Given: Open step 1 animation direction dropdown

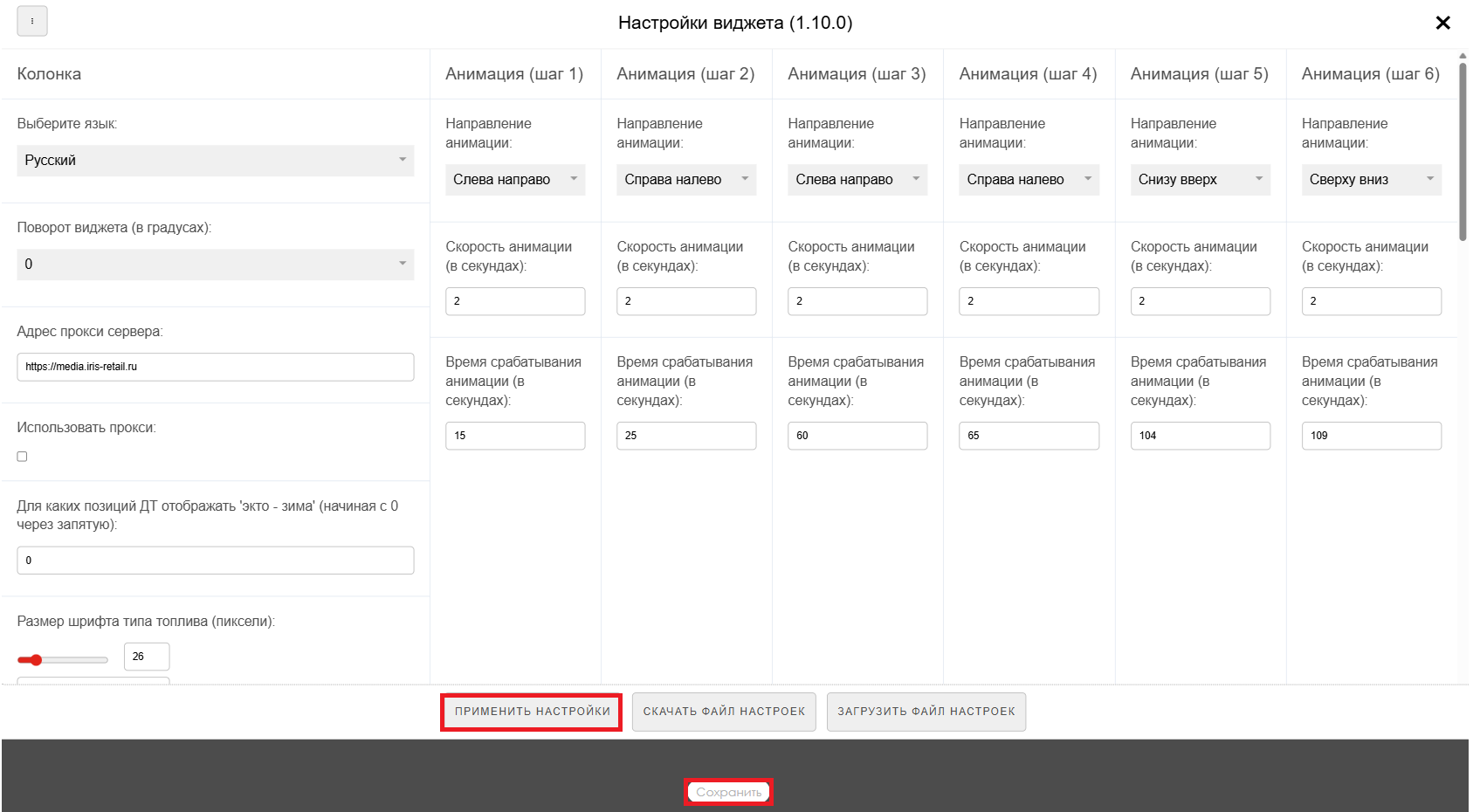Looking at the screenshot, I should pyautogui.click(x=514, y=180).
